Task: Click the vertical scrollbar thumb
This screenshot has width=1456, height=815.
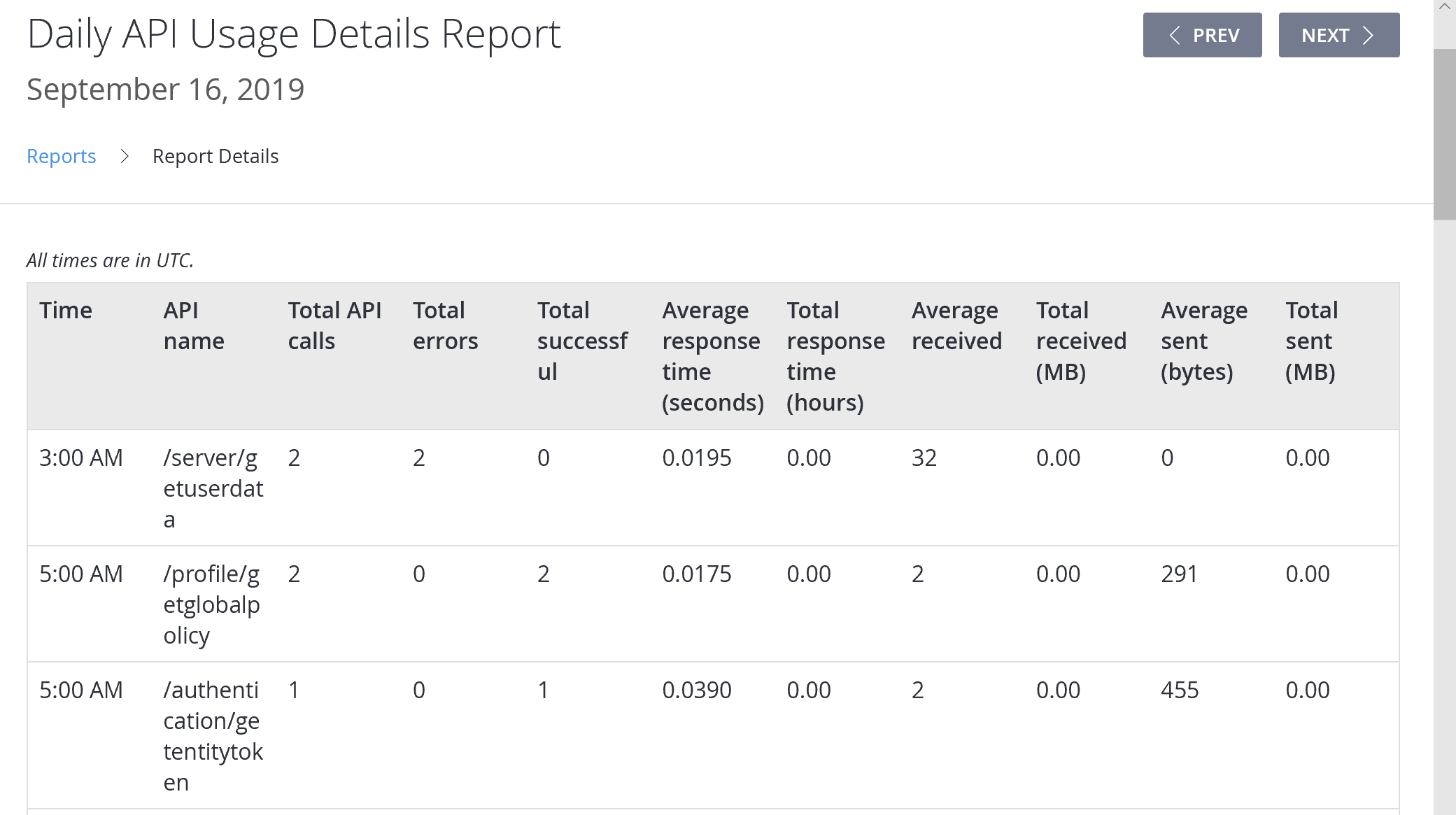Action: tap(1445, 134)
